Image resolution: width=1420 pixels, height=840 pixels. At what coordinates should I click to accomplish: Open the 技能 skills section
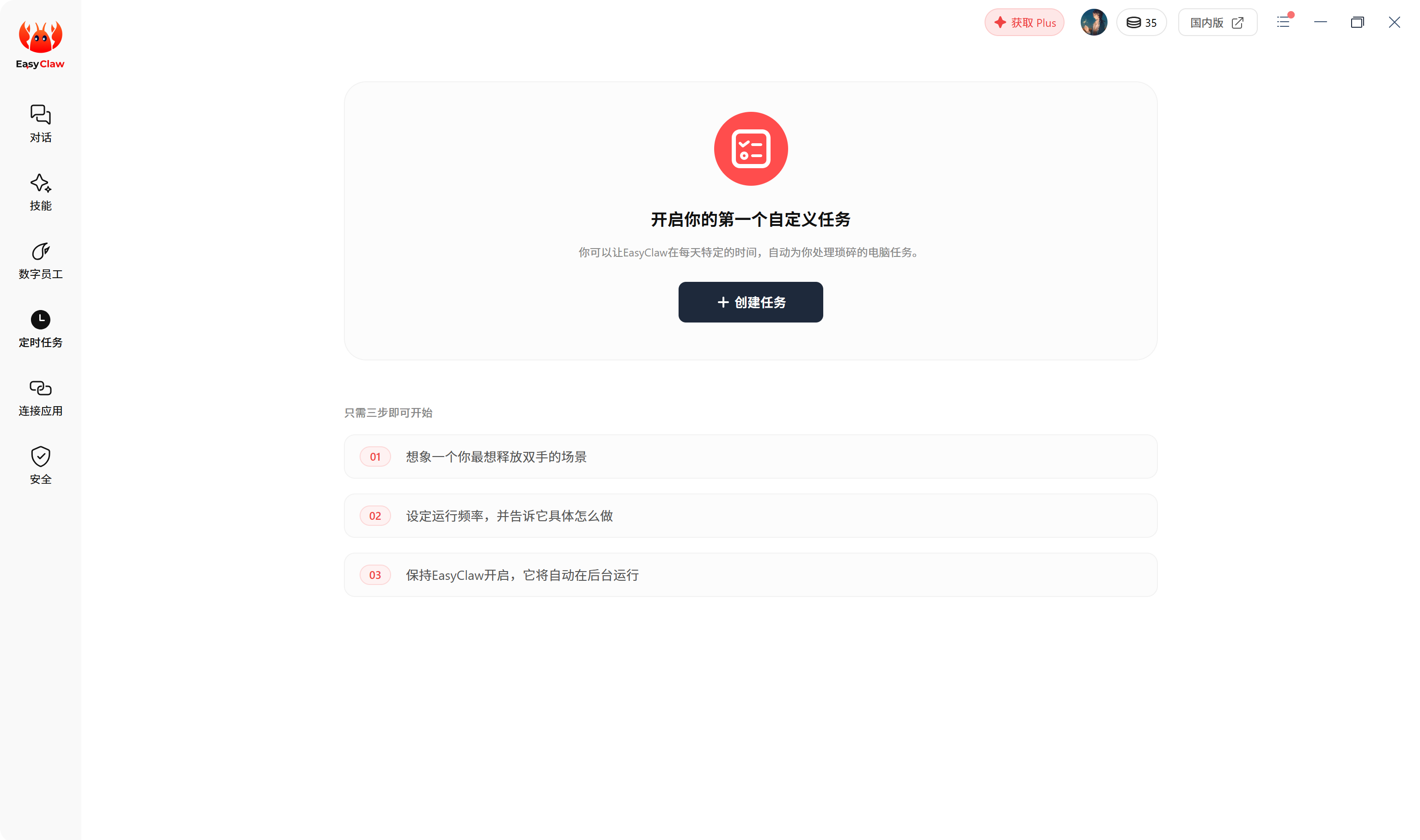click(x=40, y=193)
